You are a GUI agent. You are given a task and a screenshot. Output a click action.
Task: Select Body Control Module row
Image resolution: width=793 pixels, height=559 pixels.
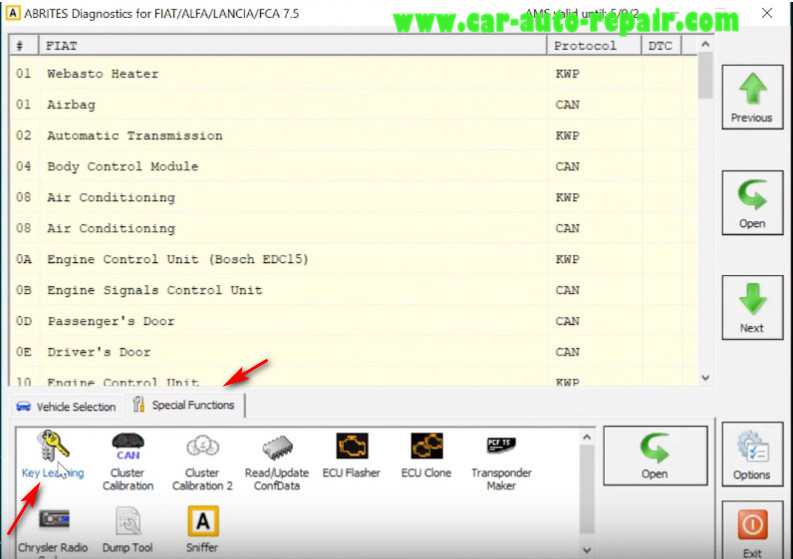pyautogui.click(x=353, y=166)
